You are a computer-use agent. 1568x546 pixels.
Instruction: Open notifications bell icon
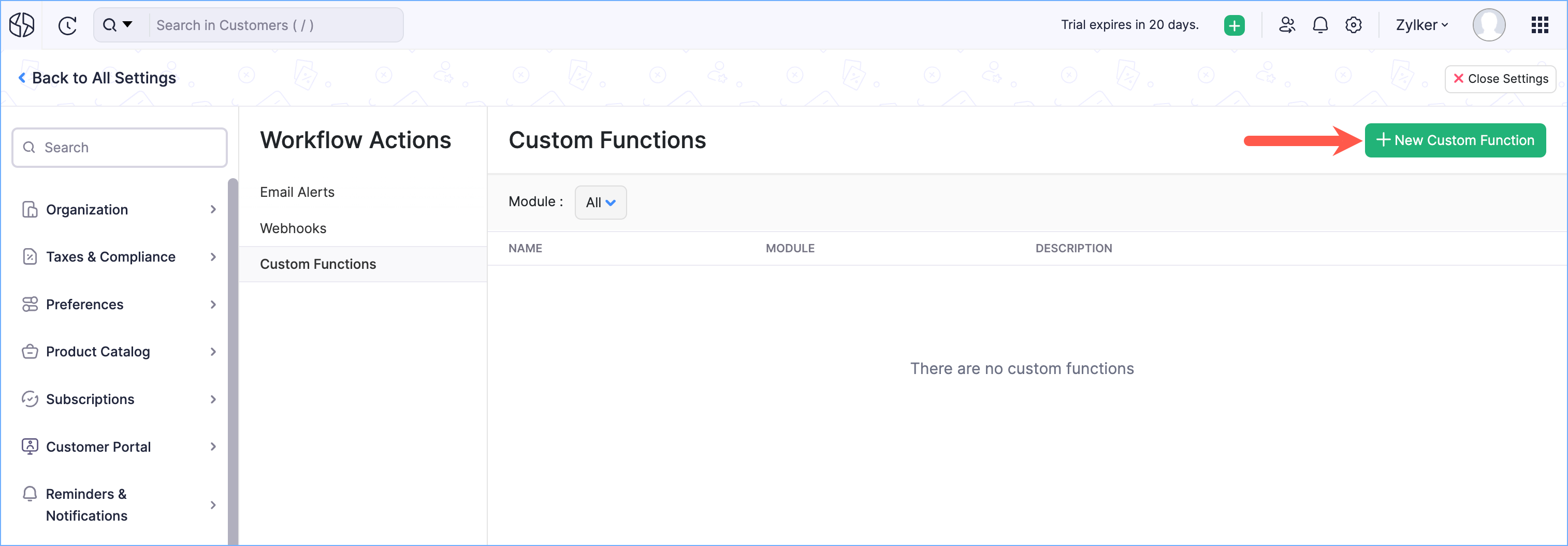(1319, 25)
